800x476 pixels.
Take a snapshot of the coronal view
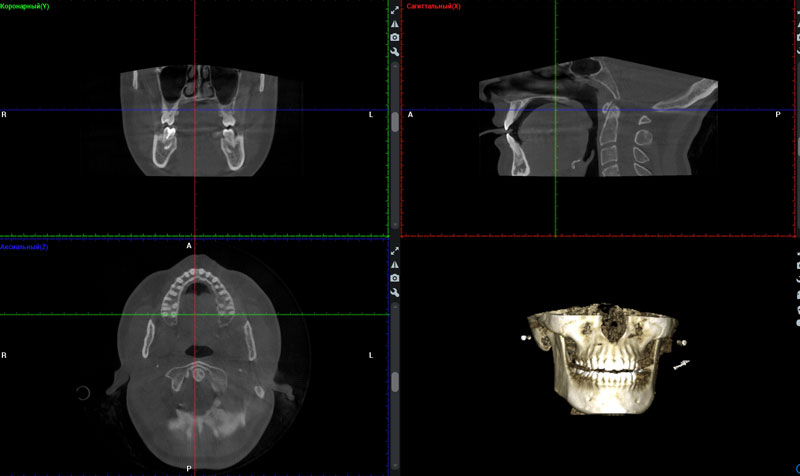395,37
